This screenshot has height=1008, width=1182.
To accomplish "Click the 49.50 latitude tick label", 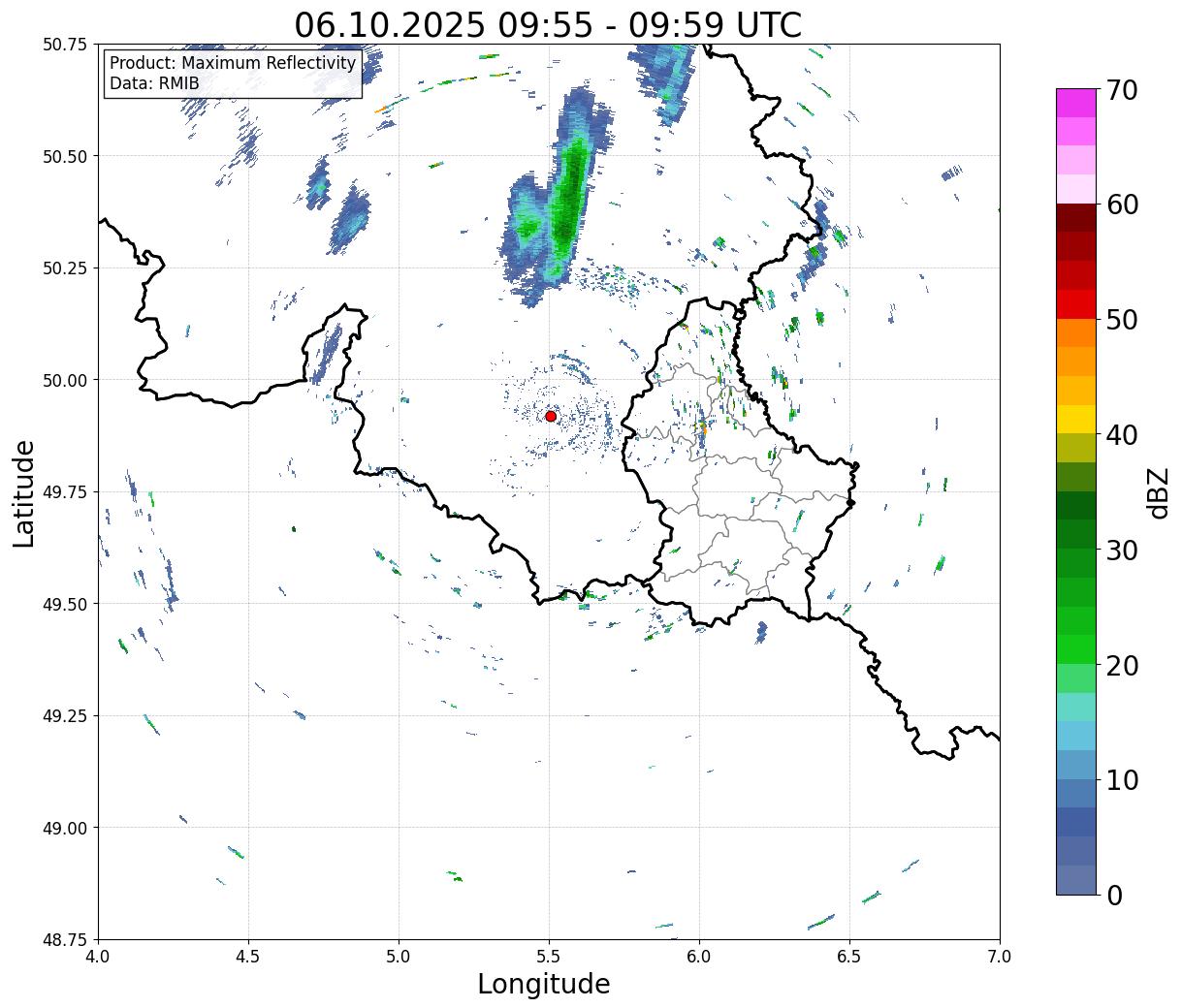I will (x=65, y=604).
